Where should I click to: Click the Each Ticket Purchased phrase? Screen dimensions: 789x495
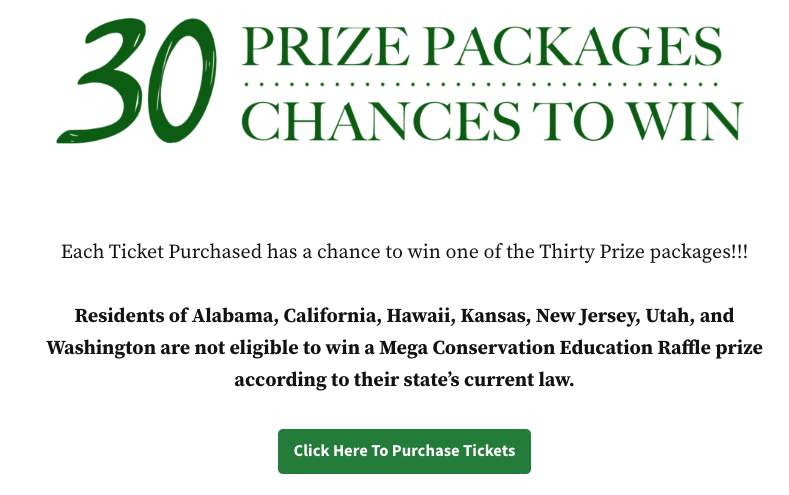pyautogui.click(x=162, y=252)
